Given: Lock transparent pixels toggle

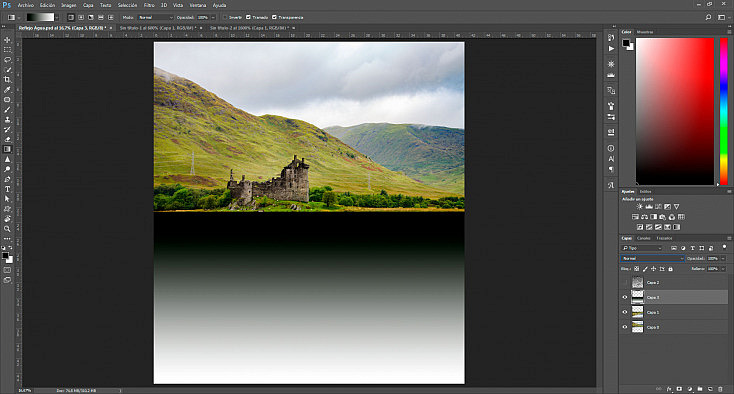Looking at the screenshot, I should [637, 269].
